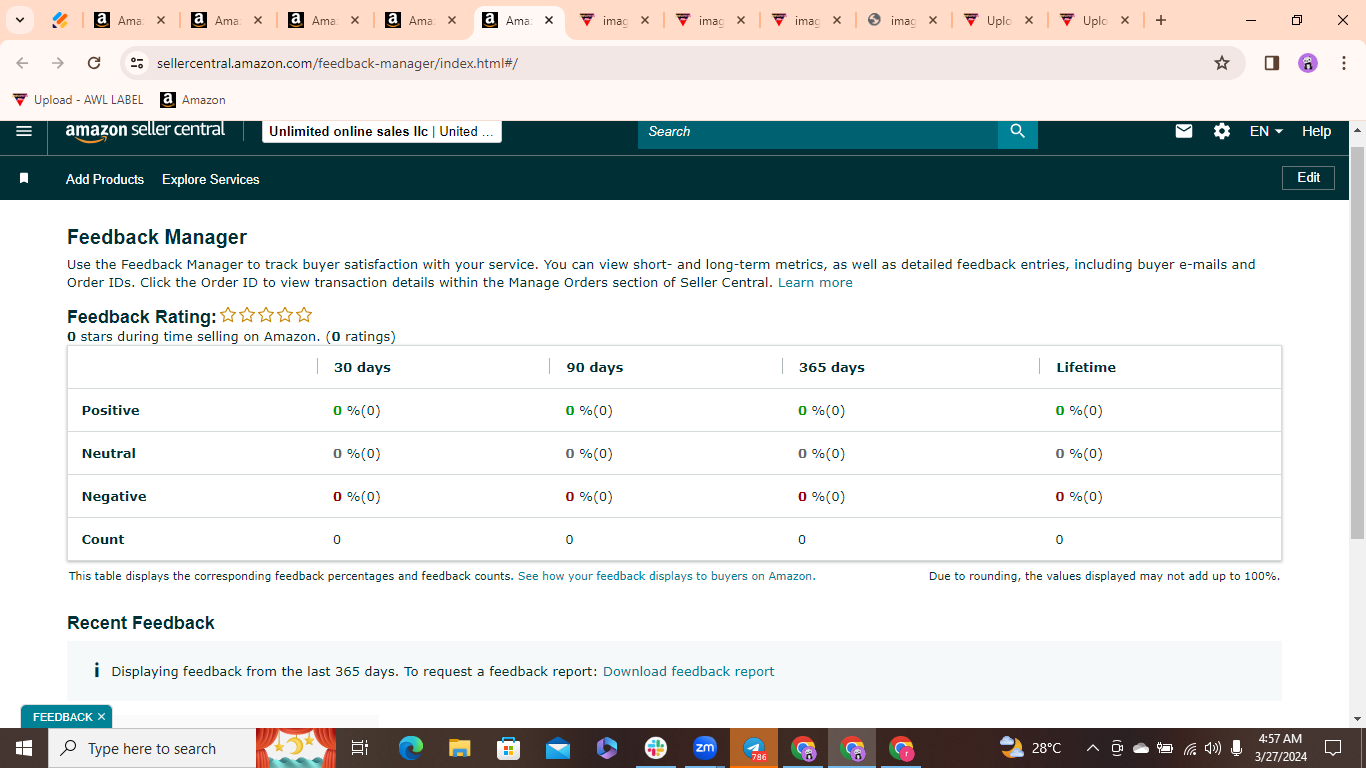Click Download feedback report link
The height and width of the screenshot is (768, 1366).
pyautogui.click(x=688, y=671)
